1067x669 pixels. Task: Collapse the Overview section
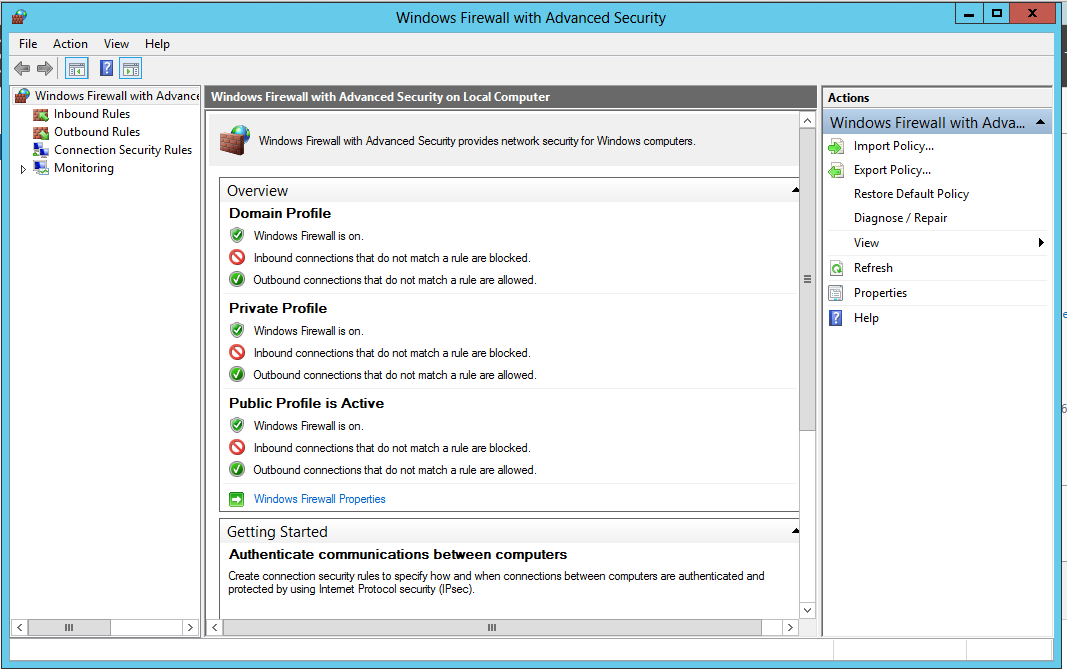[x=795, y=191]
